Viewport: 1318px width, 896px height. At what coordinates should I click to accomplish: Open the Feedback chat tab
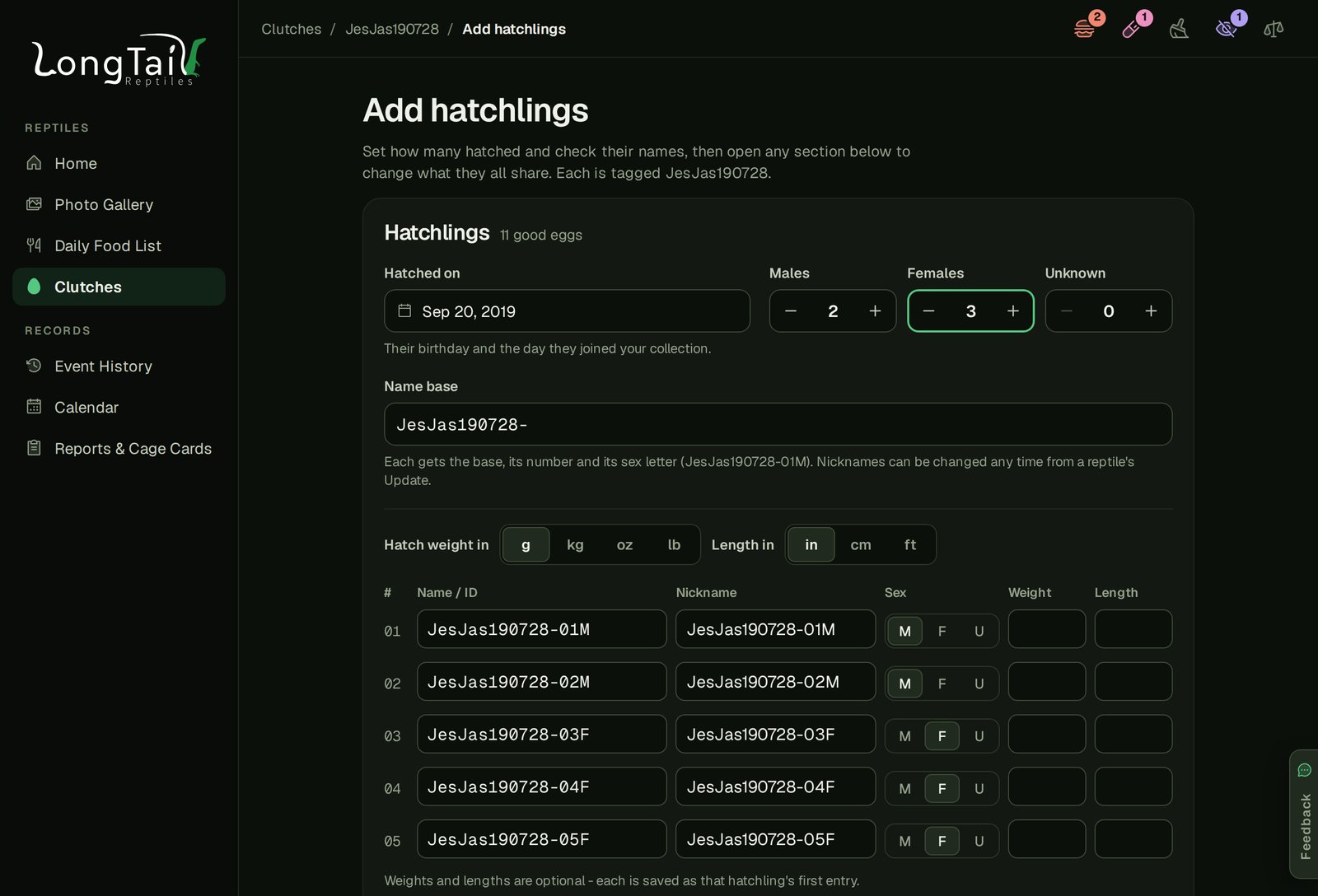pos(1304,814)
